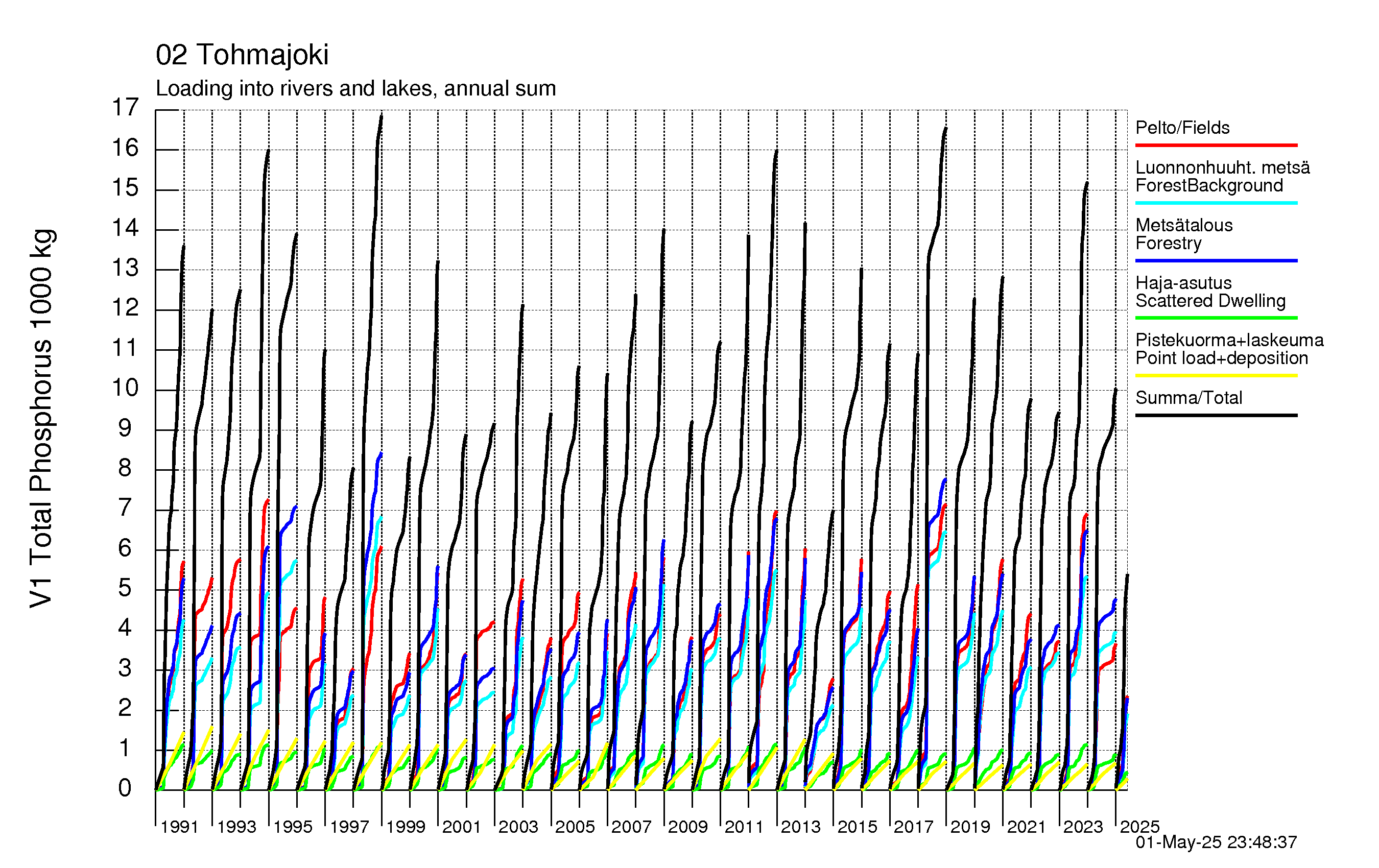Click the subtitle 'Loading into rivers and lakes, annual sum'

tap(355, 89)
